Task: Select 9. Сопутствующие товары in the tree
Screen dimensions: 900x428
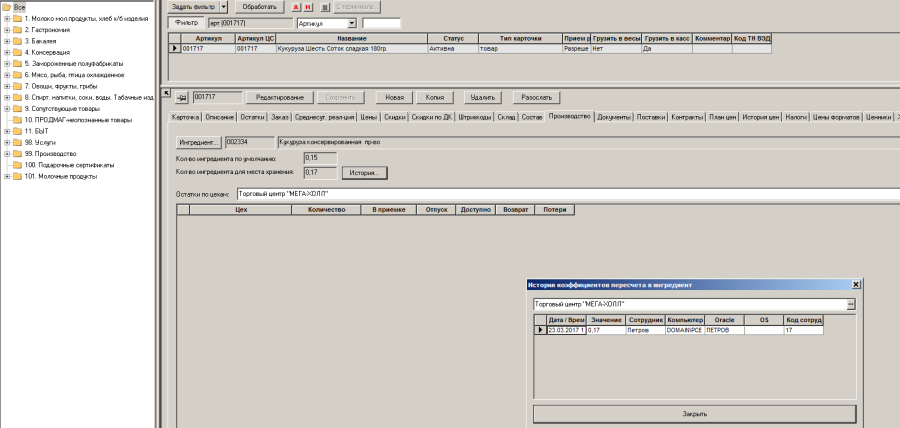Action: [61, 108]
